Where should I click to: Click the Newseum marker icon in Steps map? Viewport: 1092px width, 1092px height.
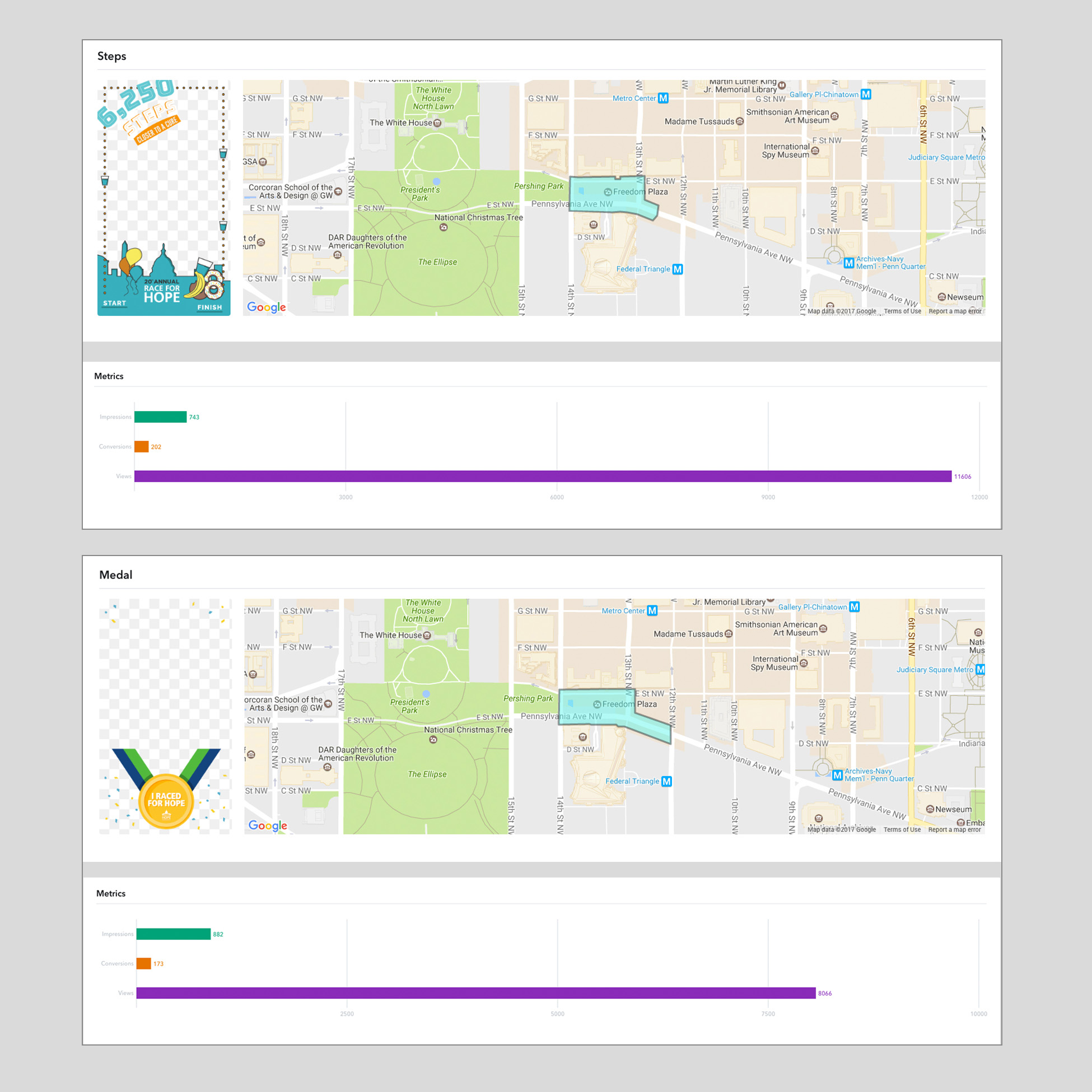point(942,297)
